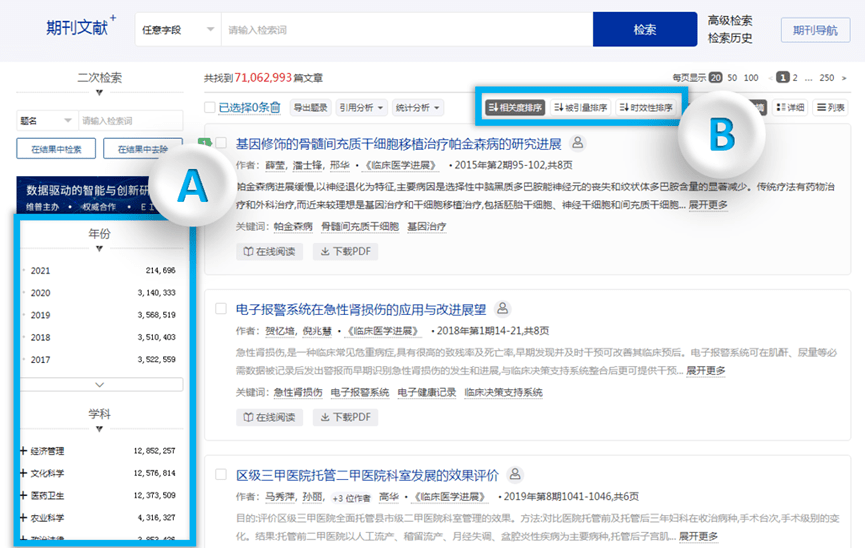This screenshot has height=548, width=865.
Task: Show 20 results per page
Action: click(716, 77)
